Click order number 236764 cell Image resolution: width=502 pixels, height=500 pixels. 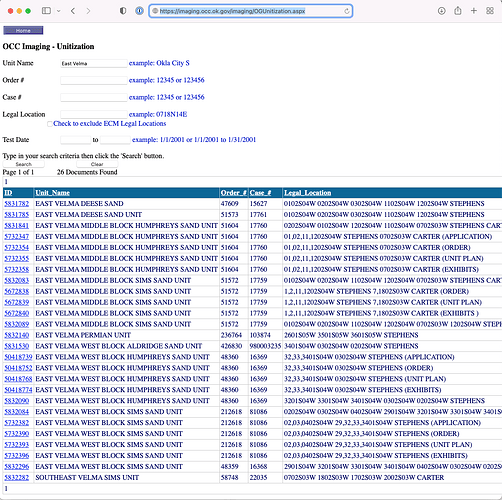(x=234, y=335)
